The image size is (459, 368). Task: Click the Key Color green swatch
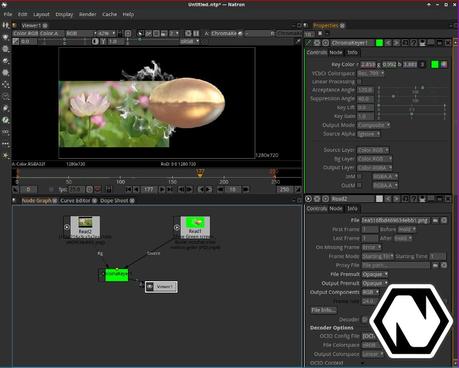(435, 64)
